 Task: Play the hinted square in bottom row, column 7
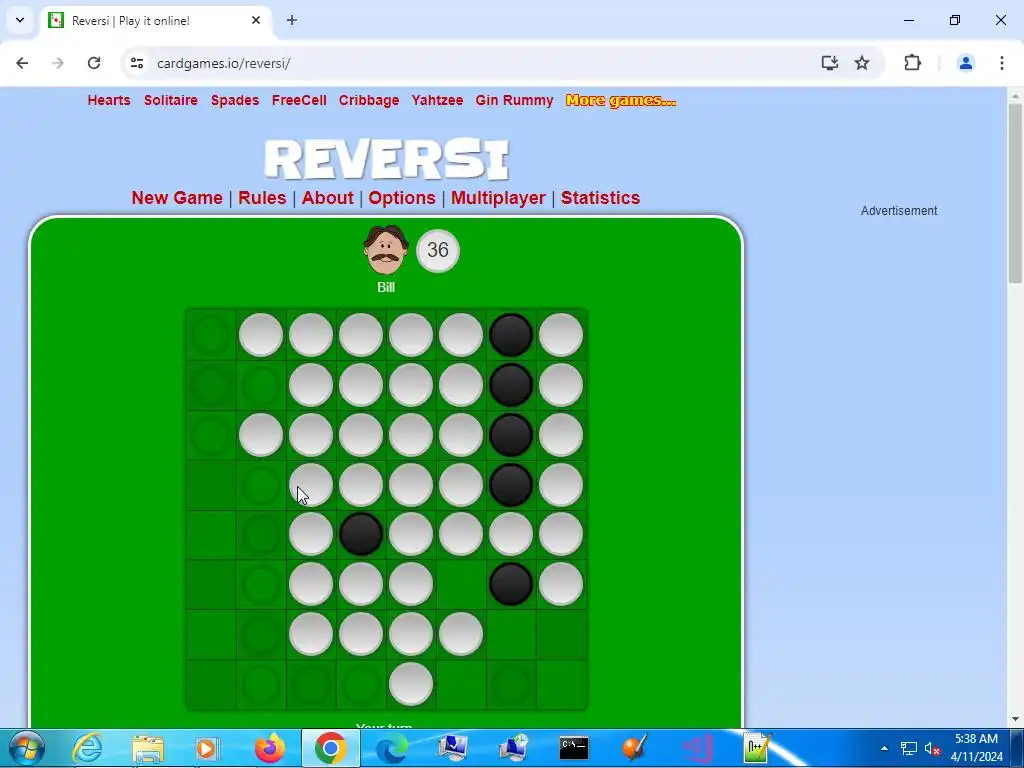pyautogui.click(x=511, y=684)
